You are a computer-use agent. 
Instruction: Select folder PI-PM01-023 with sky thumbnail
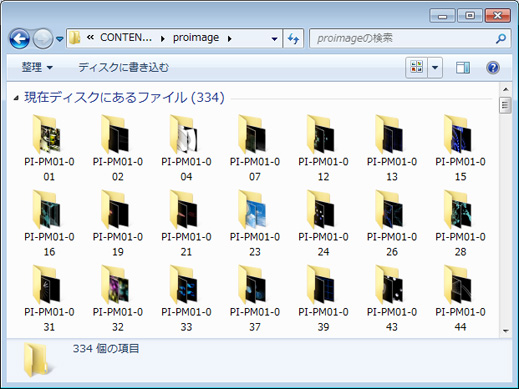pos(255,223)
